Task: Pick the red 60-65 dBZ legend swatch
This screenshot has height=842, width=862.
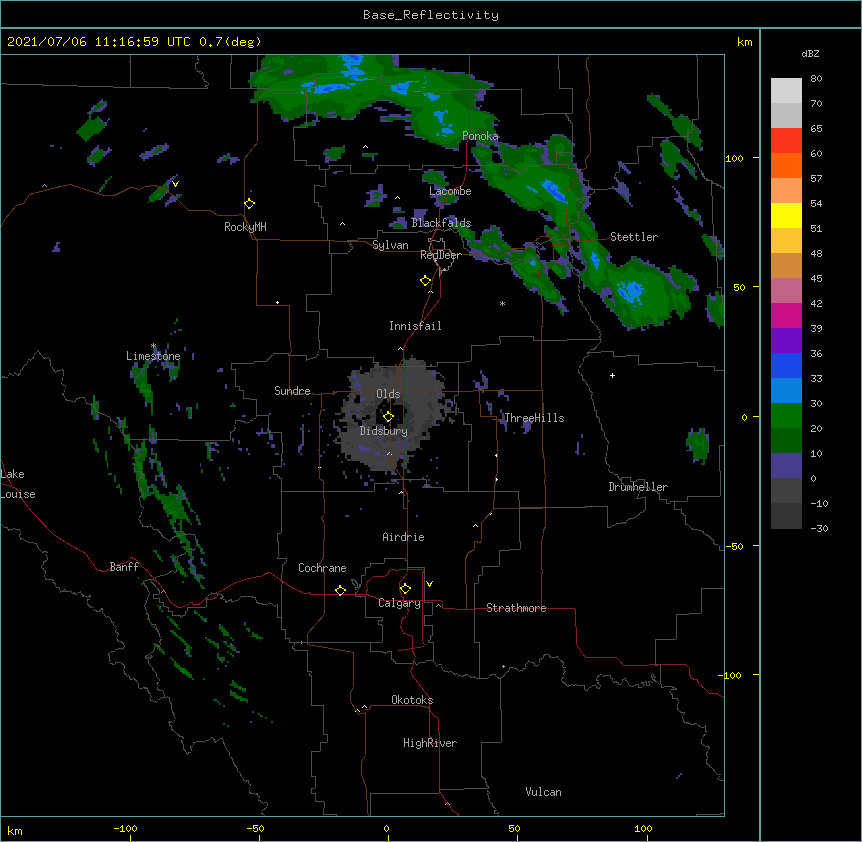Action: 786,140
